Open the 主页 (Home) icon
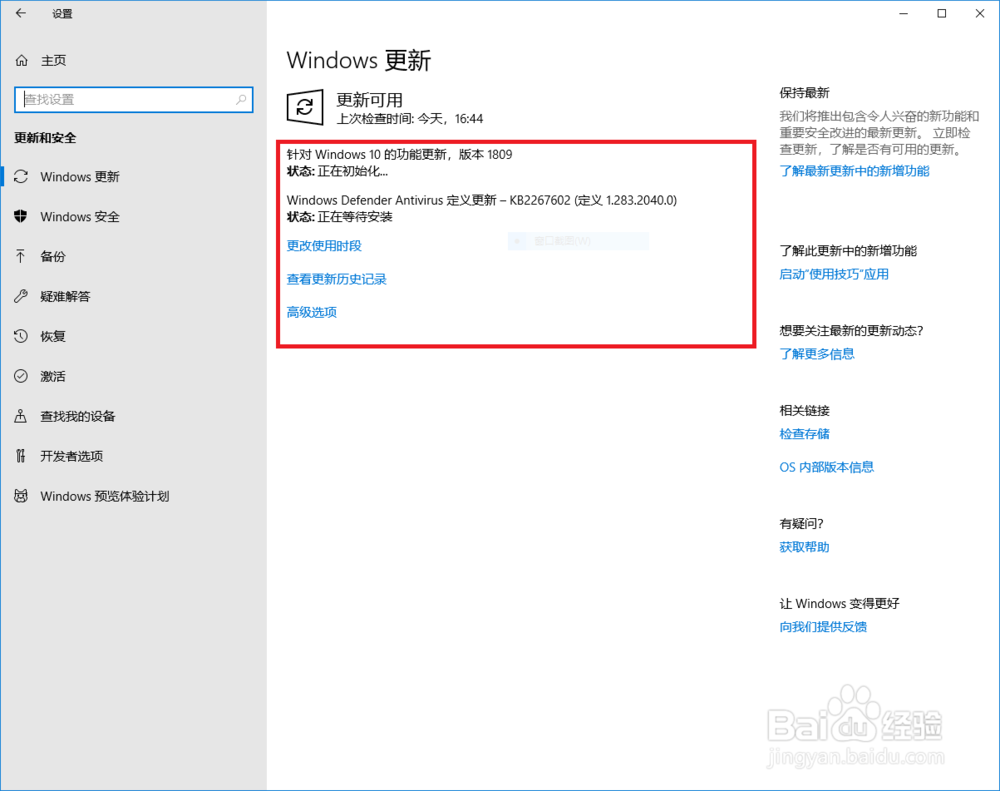Screen dimensions: 1000x791 click(21, 60)
